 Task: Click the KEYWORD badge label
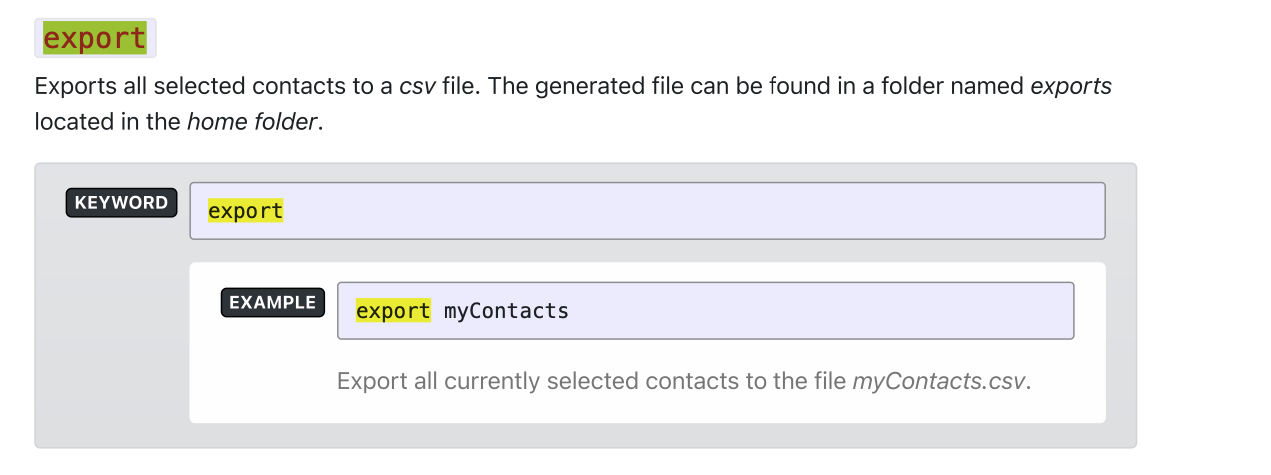(122, 203)
